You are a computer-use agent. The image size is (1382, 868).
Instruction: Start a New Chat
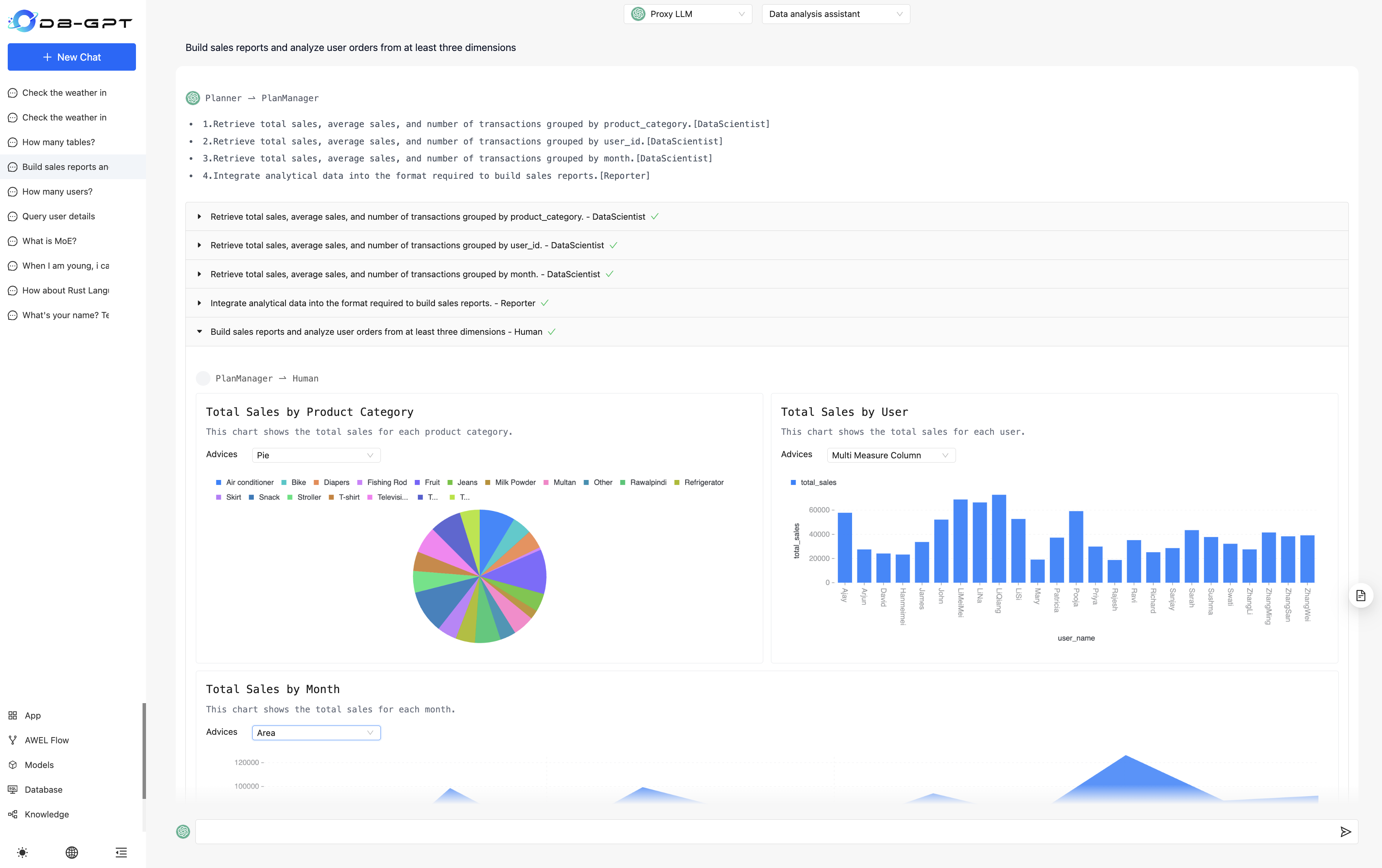pyautogui.click(x=71, y=57)
